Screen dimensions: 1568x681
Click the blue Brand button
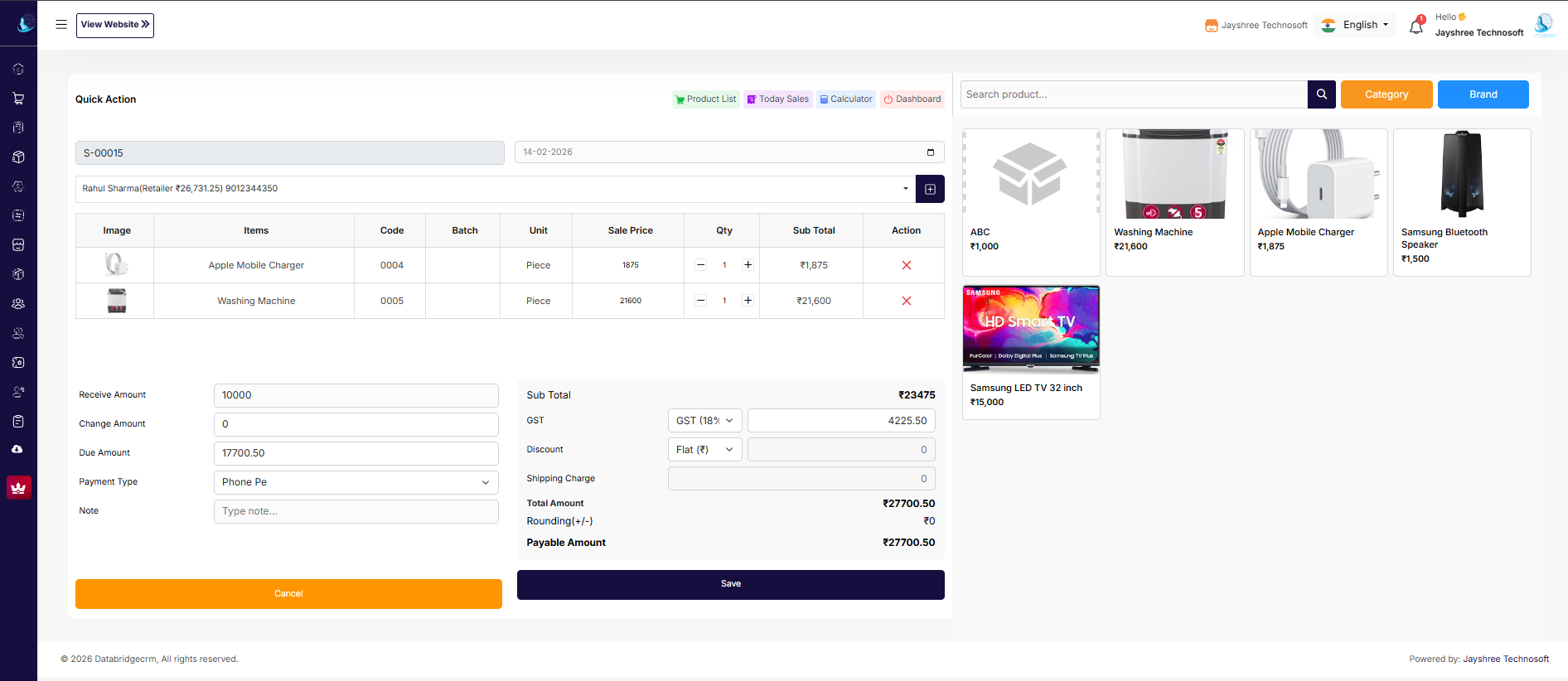click(x=1483, y=94)
